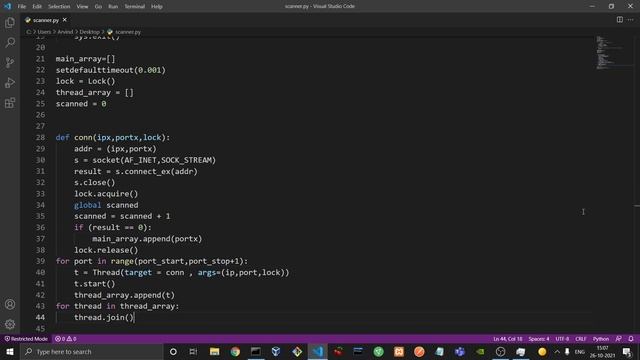
Task: Open the Windows Start button
Action: (x=10, y=351)
